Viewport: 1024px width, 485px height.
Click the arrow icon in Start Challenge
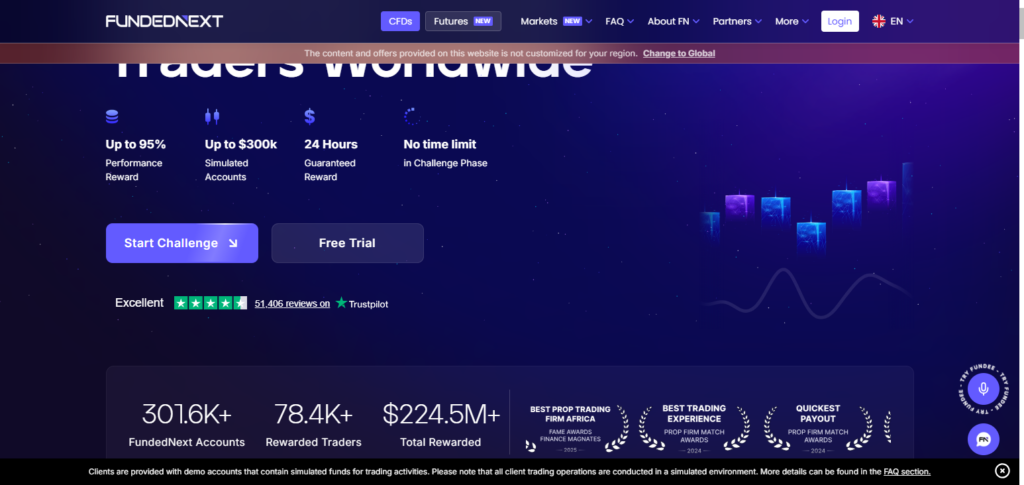click(x=233, y=243)
